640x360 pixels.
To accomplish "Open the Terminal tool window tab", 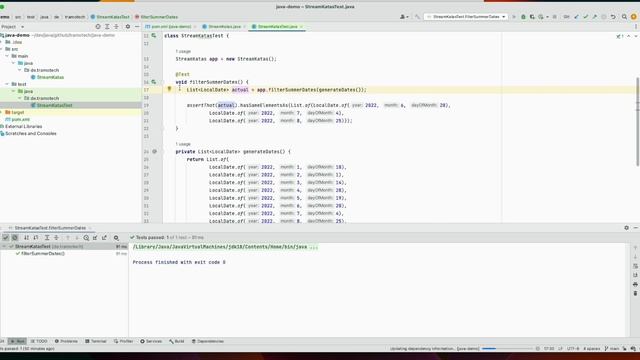I will (96, 341).
